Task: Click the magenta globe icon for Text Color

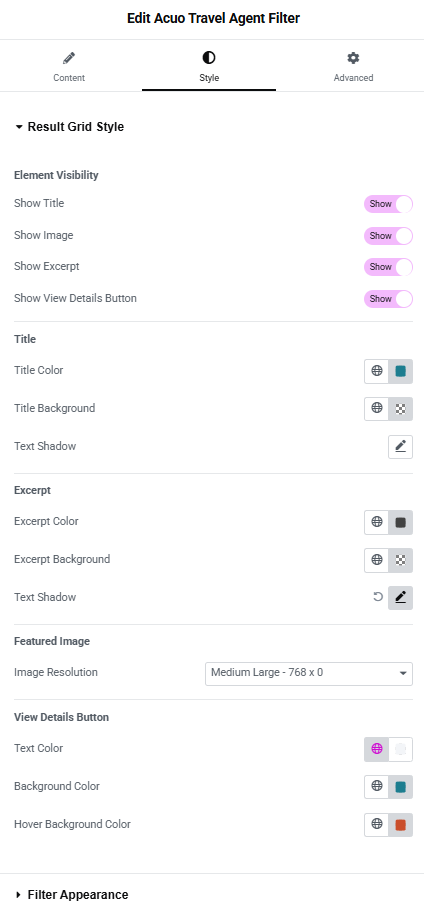Action: click(377, 749)
